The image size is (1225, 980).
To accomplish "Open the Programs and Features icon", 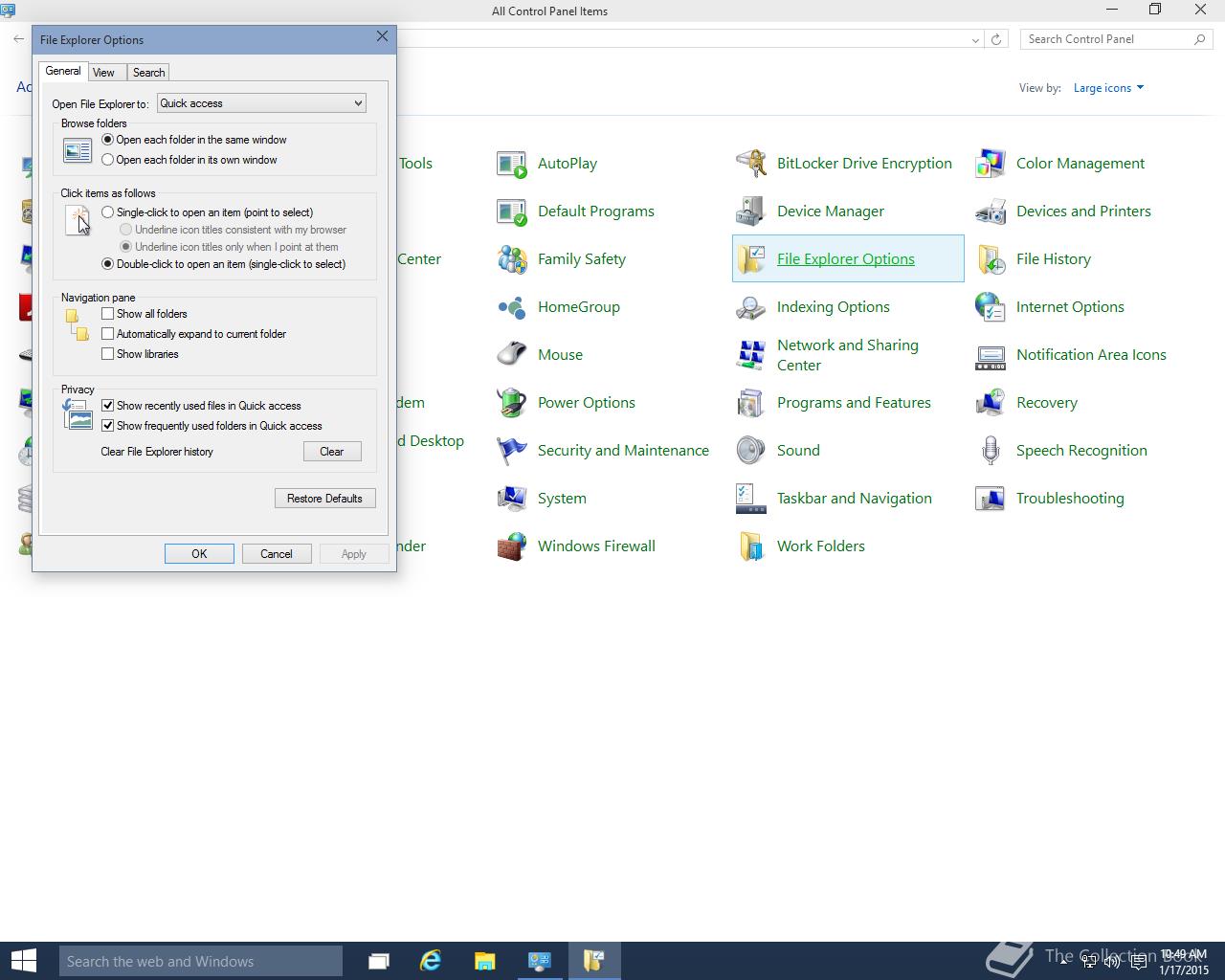I will click(751, 403).
